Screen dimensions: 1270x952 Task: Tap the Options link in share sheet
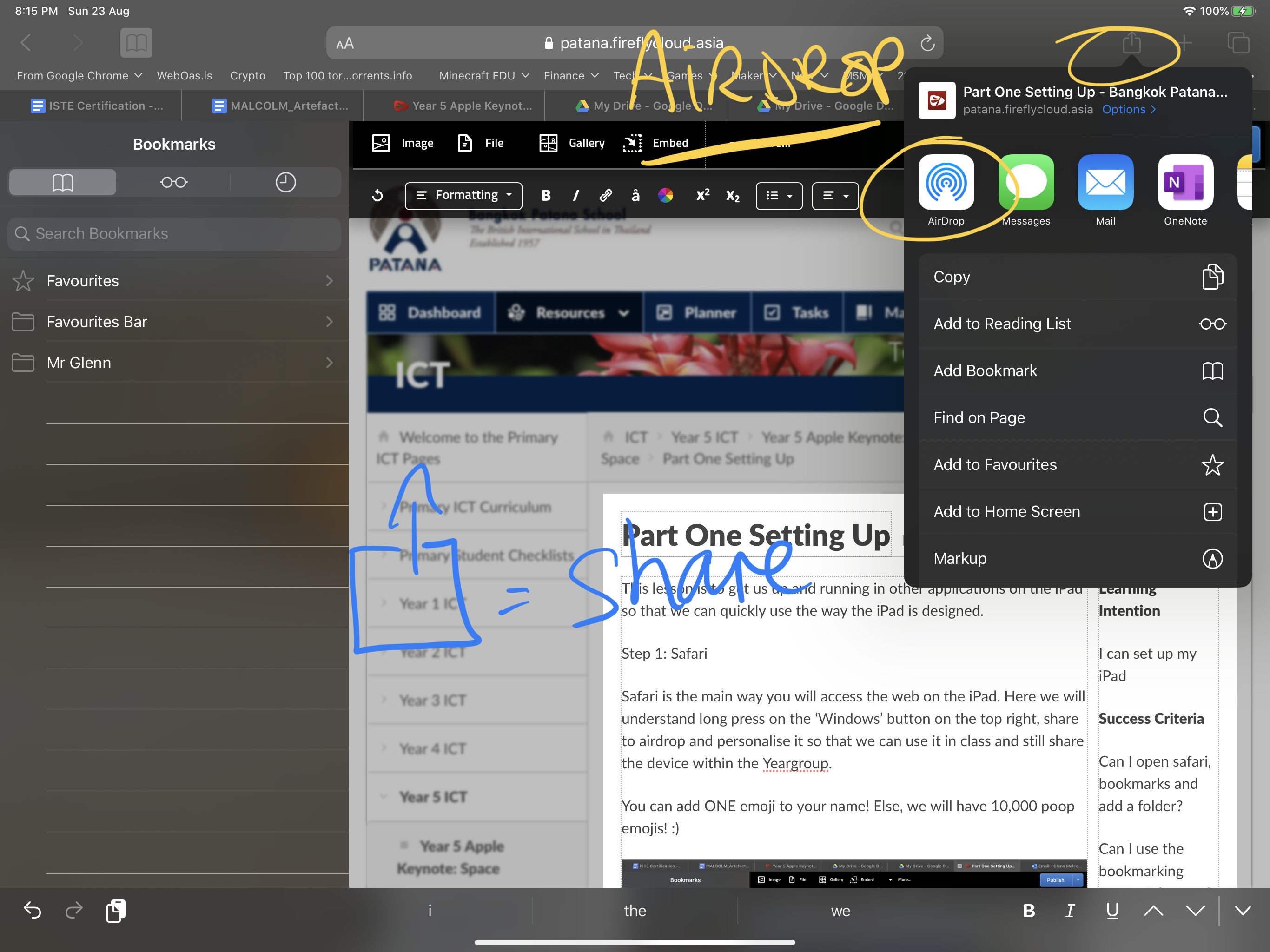click(x=1129, y=109)
